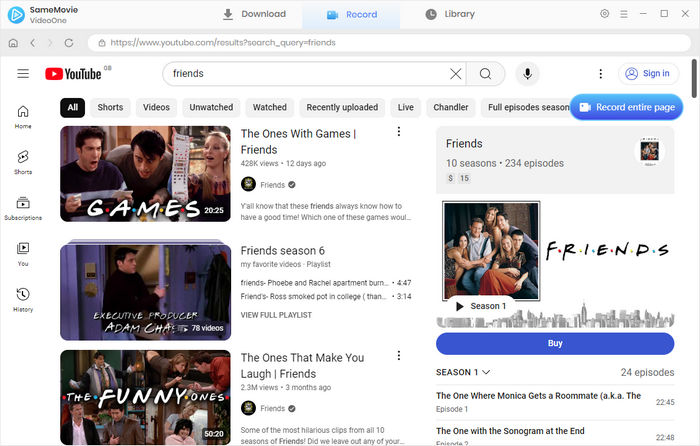Click Friends channel avatar under Games video
The width and height of the screenshot is (700, 446).
(248, 184)
